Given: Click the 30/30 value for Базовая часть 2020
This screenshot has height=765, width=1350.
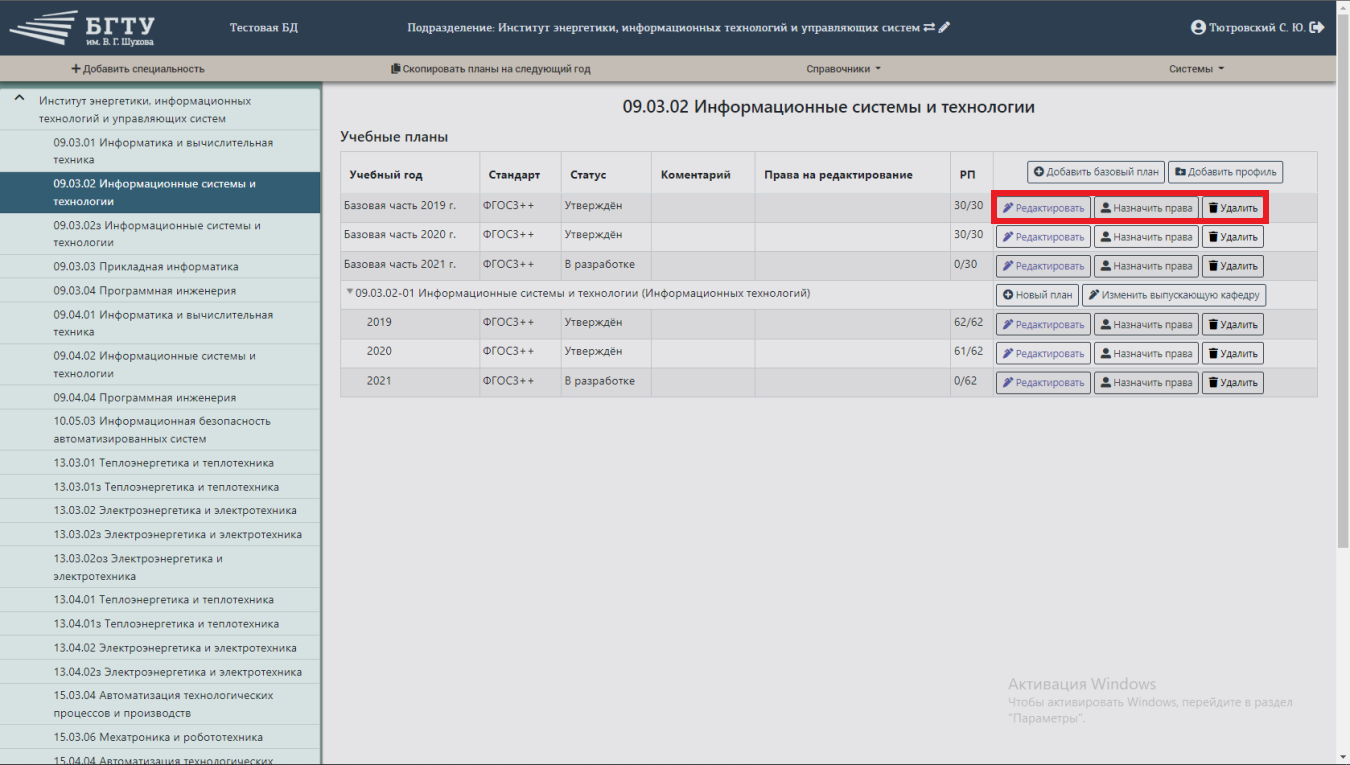Looking at the screenshot, I should (969, 235).
